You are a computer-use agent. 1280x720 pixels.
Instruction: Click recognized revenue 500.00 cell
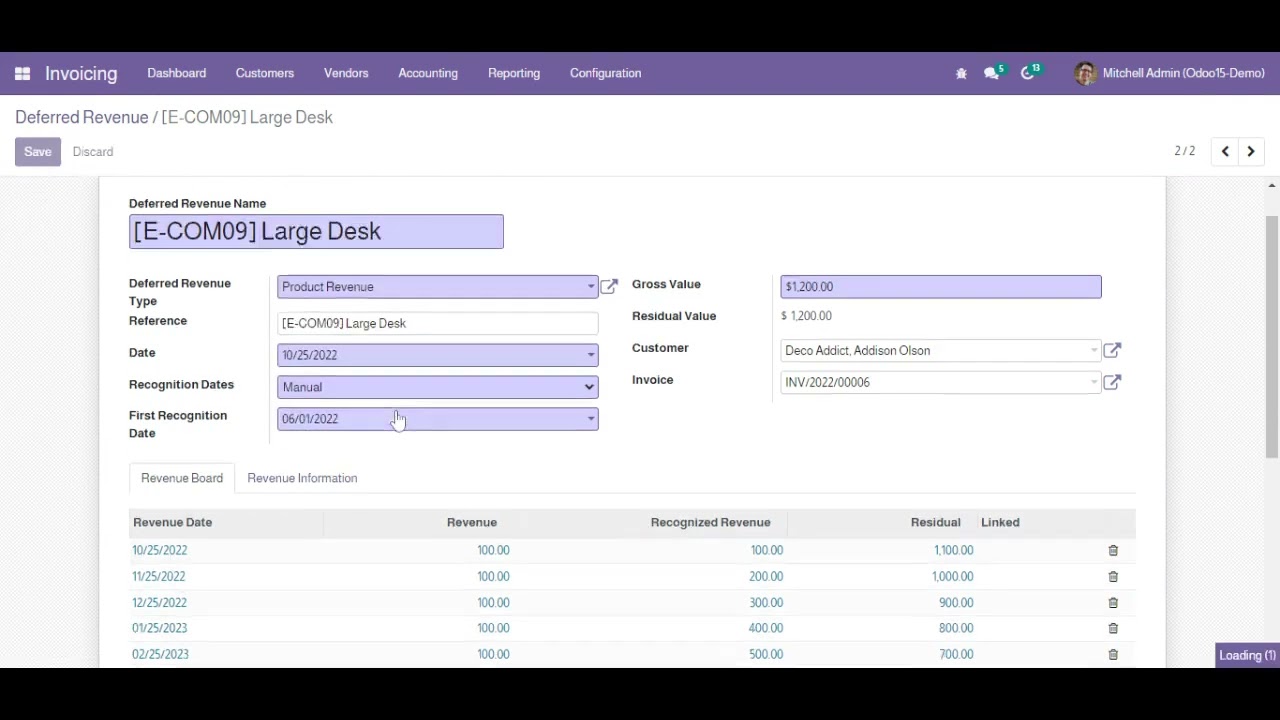tap(766, 654)
